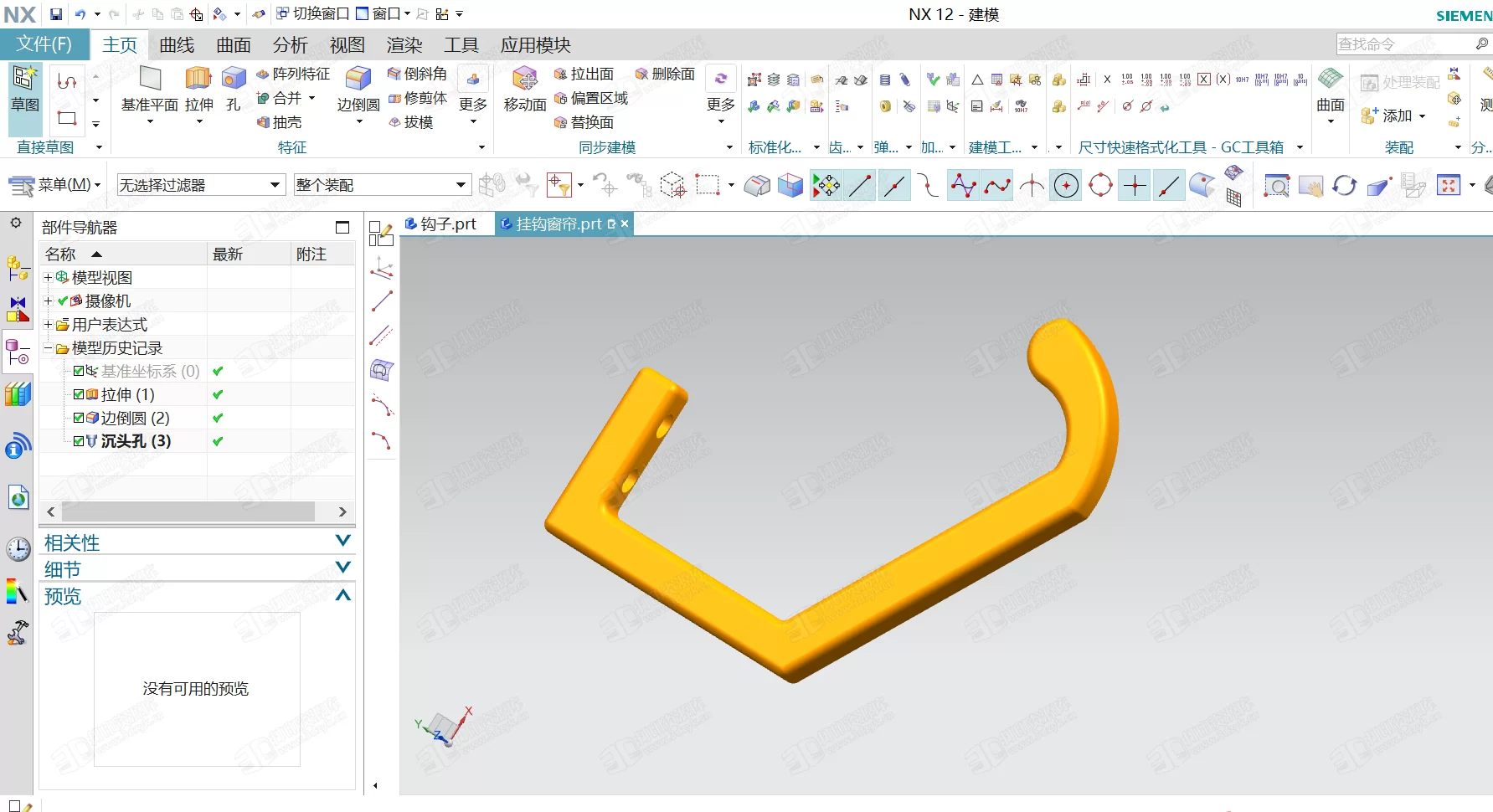Viewport: 1493px width, 812px height.
Task: Click the 添加 component button
Action: [1394, 116]
